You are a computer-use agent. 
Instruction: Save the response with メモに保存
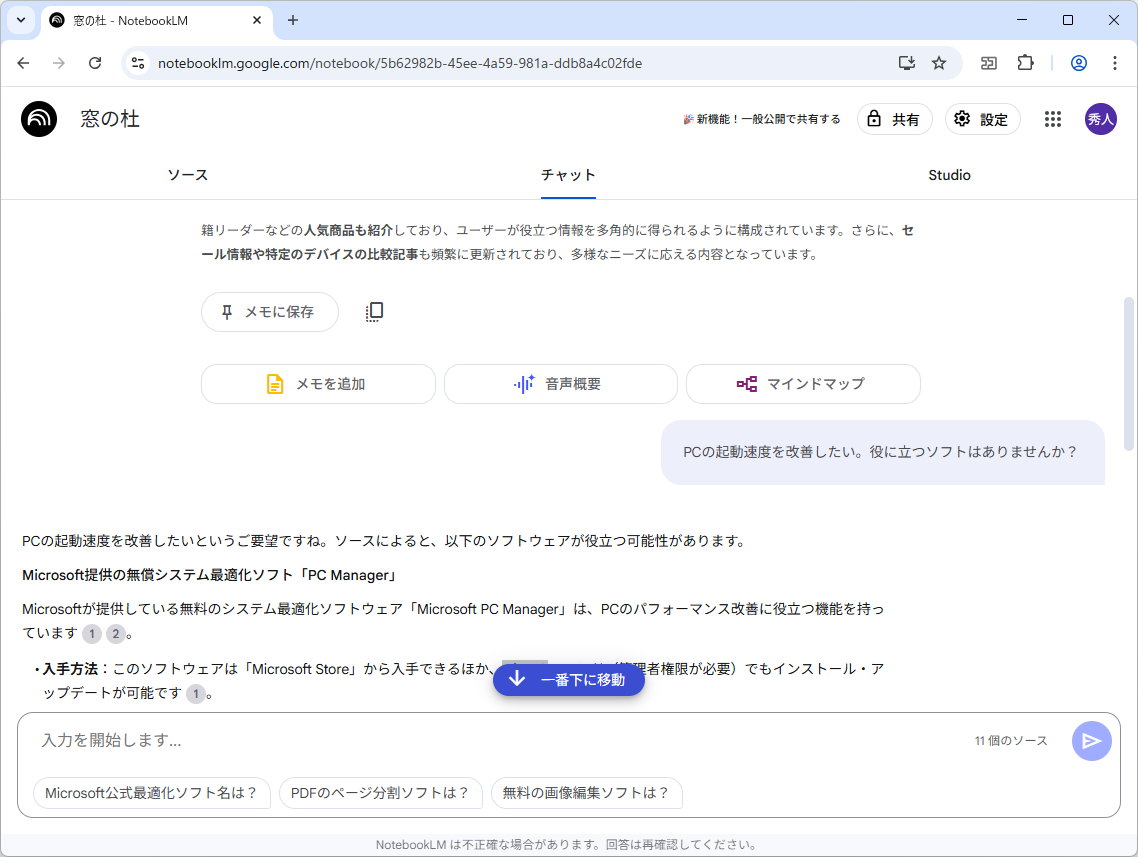coord(269,312)
